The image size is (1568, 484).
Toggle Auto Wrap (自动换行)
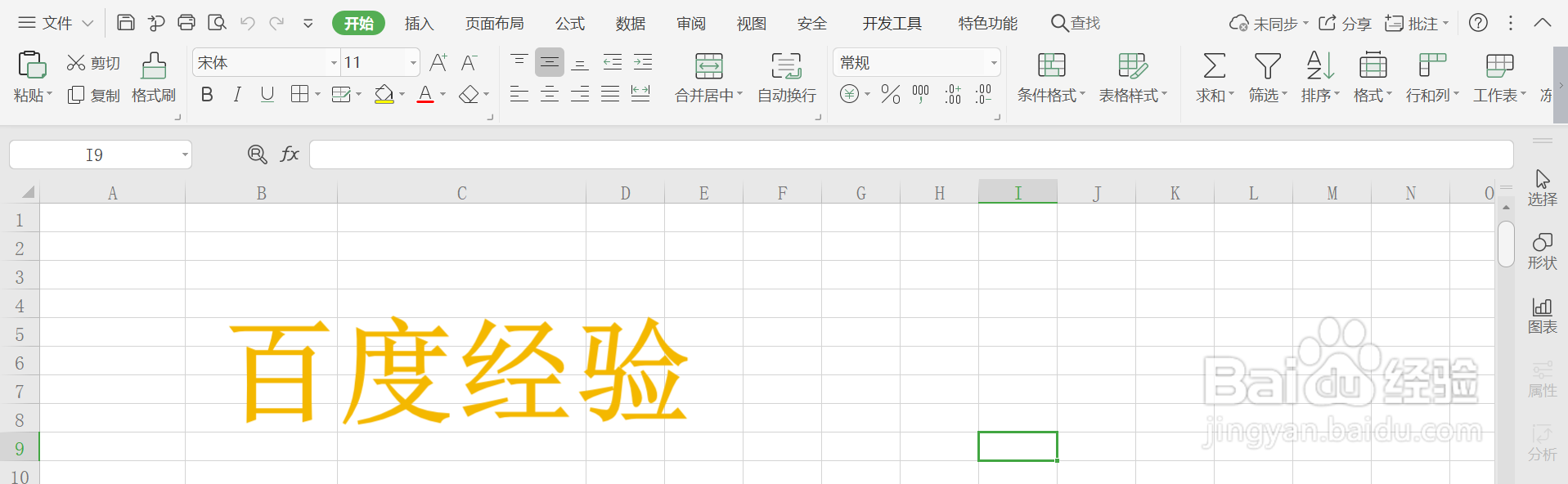pyautogui.click(x=787, y=78)
